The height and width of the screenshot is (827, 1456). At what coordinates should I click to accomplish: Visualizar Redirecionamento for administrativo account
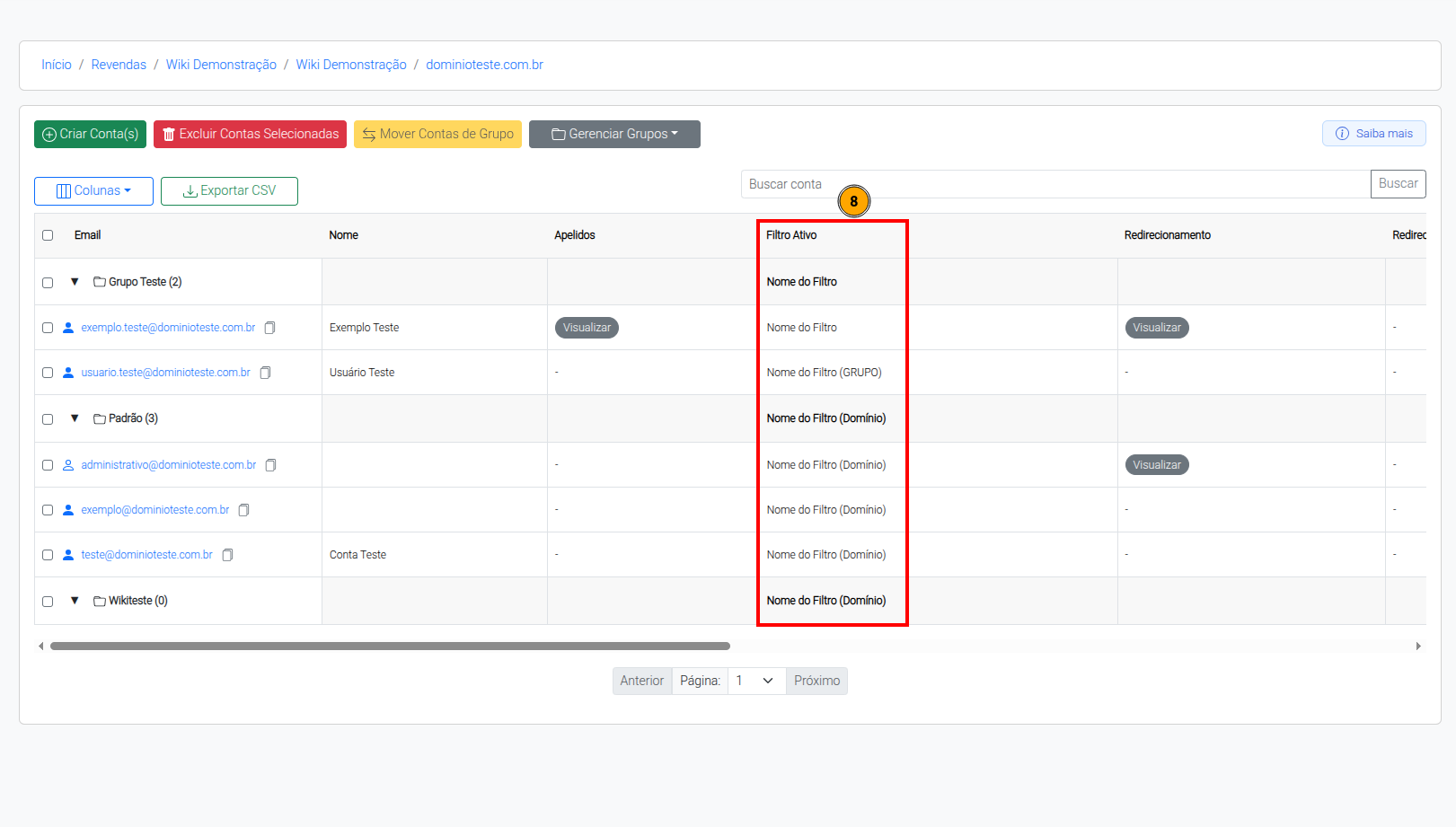[1157, 465]
